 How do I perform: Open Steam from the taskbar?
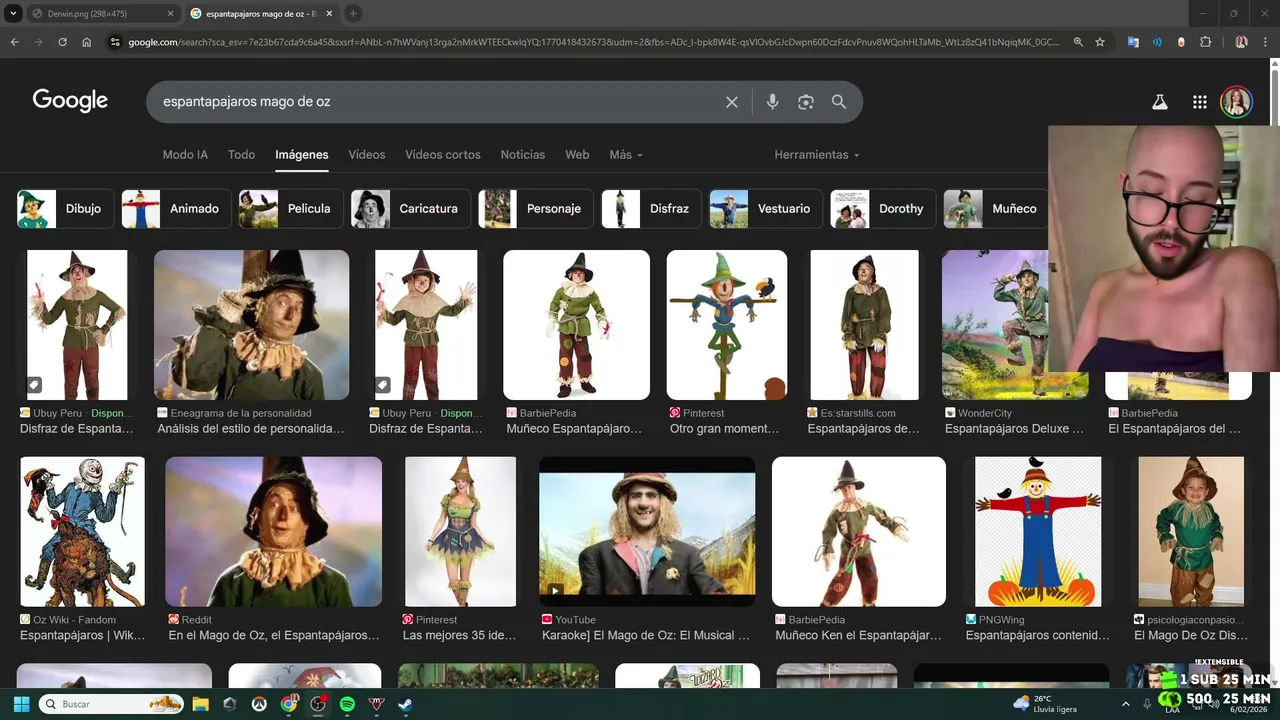[405, 704]
